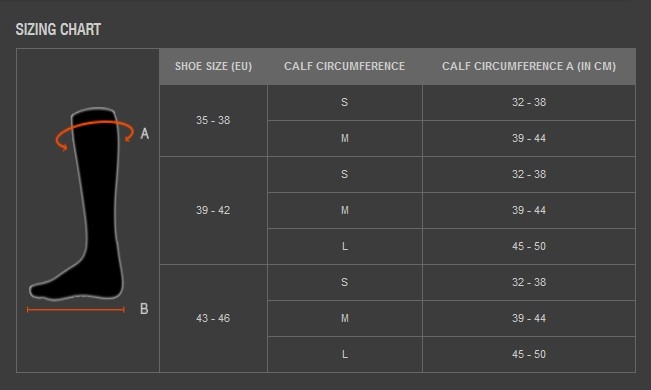This screenshot has height=390, width=651.
Task: Select size S under shoe size 43 - 46
Action: pos(345,282)
